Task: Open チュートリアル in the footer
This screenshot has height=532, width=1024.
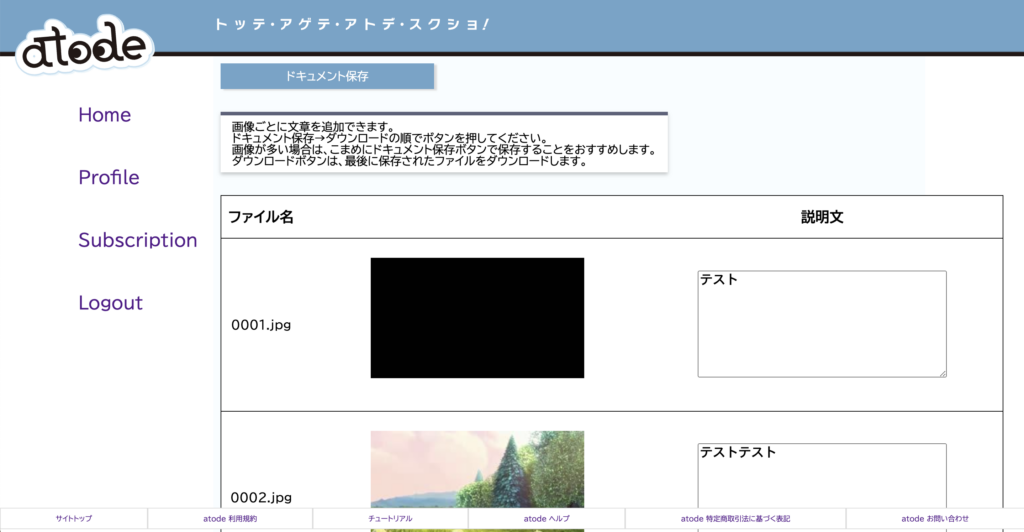Action: (x=390, y=519)
